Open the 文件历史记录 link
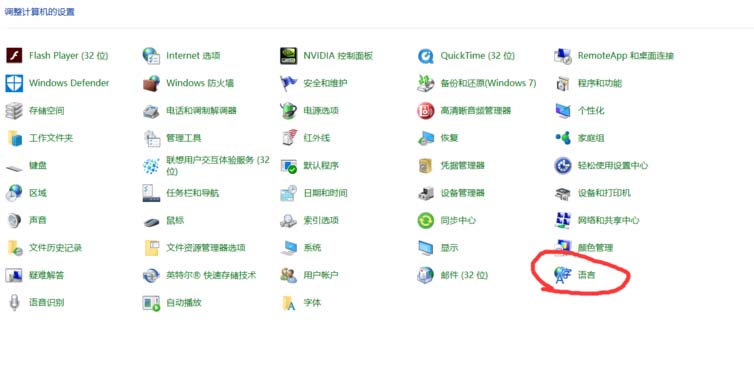The image size is (754, 383). click(x=55, y=248)
